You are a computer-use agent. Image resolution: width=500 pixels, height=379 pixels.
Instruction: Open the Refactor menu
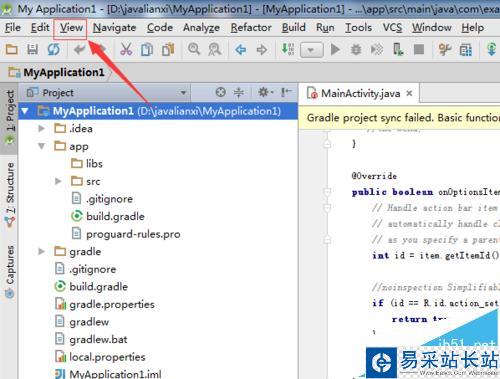251,28
